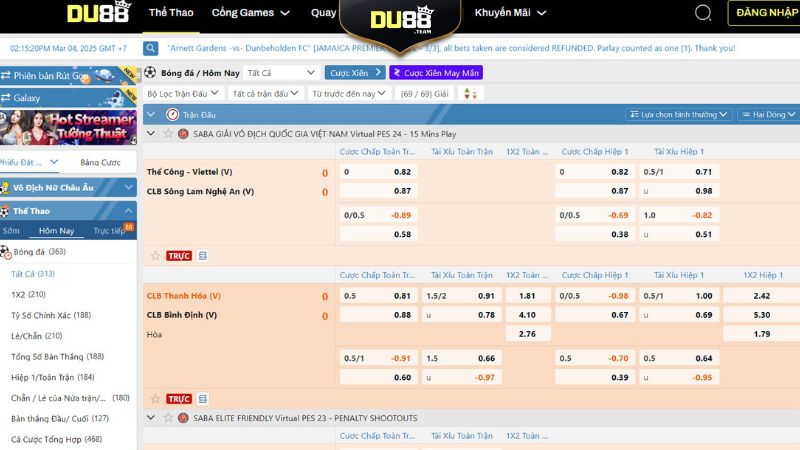This screenshot has width=800, height=450.
Task: Select the 0.82 odds for Thể Công - Viettel
Action: 402,172
